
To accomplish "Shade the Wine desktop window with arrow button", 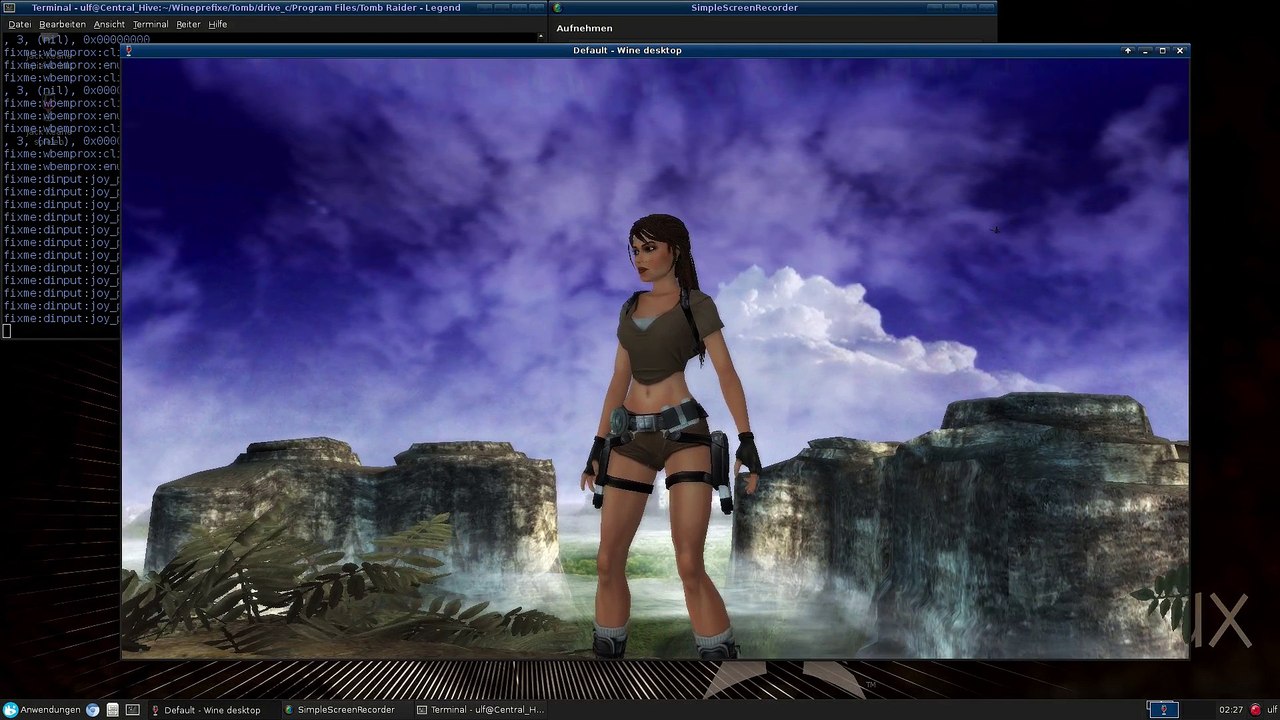I will (x=1128, y=50).
